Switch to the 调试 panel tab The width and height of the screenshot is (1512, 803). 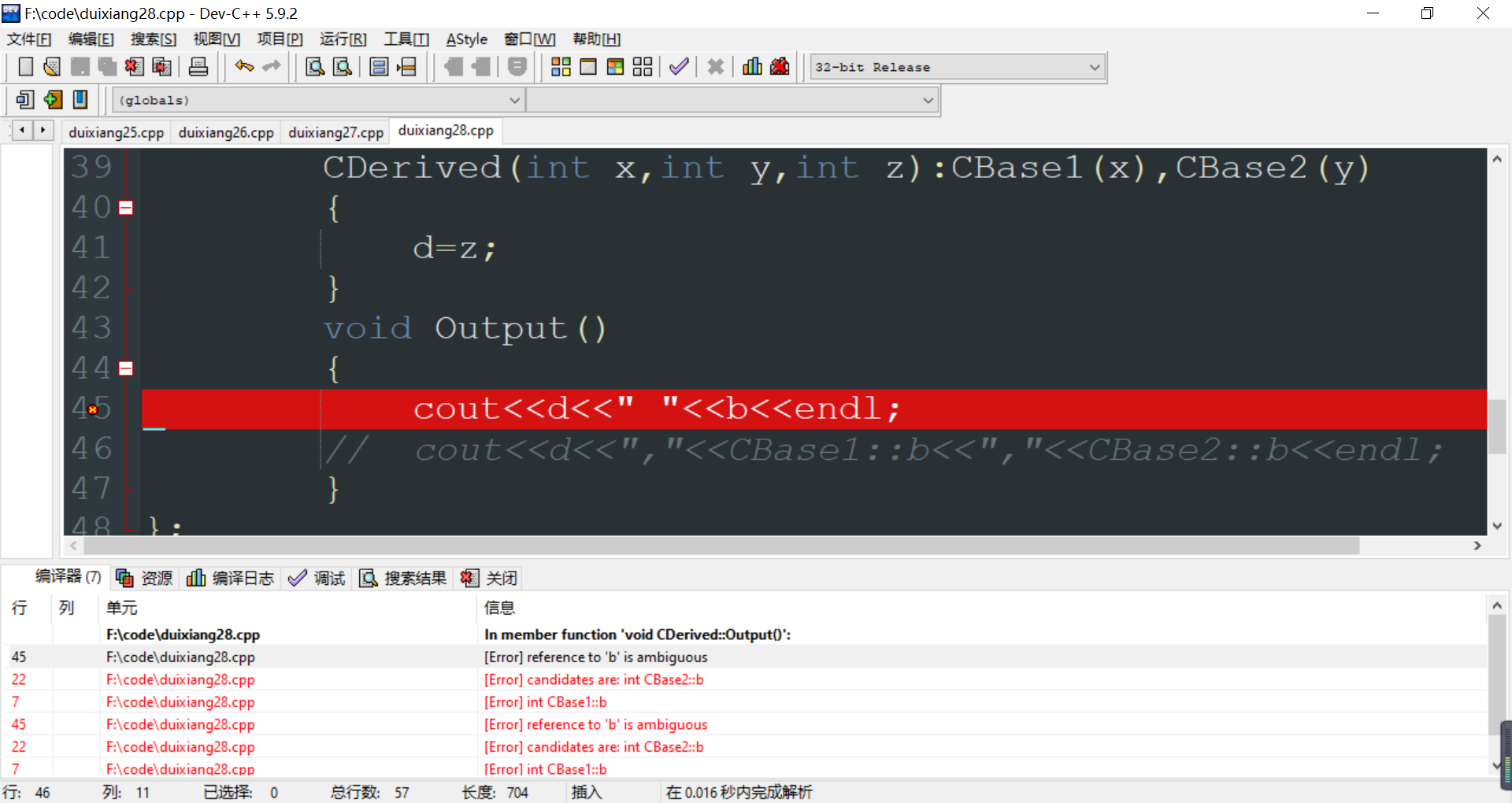(x=317, y=578)
